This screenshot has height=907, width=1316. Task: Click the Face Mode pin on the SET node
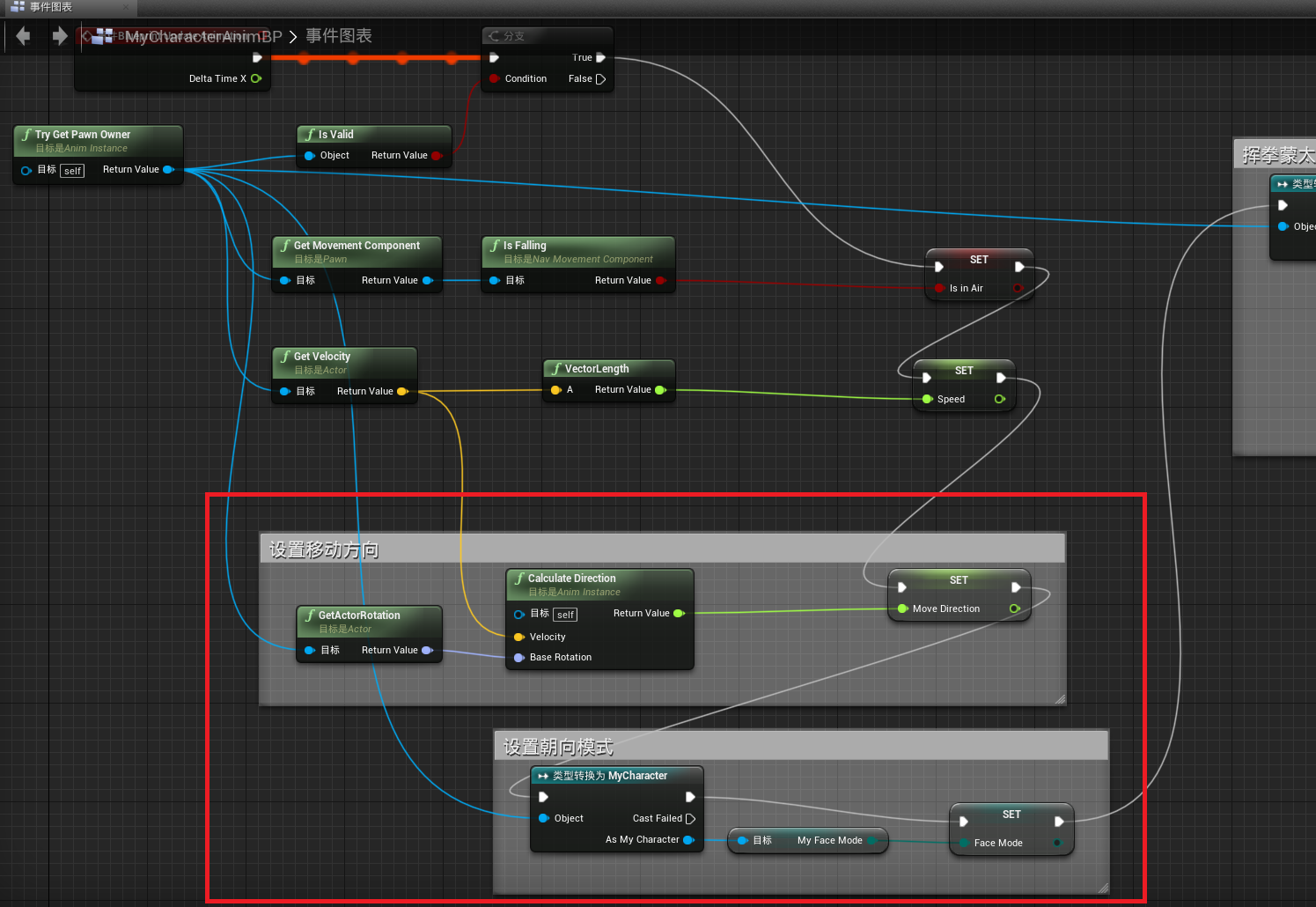(x=964, y=843)
